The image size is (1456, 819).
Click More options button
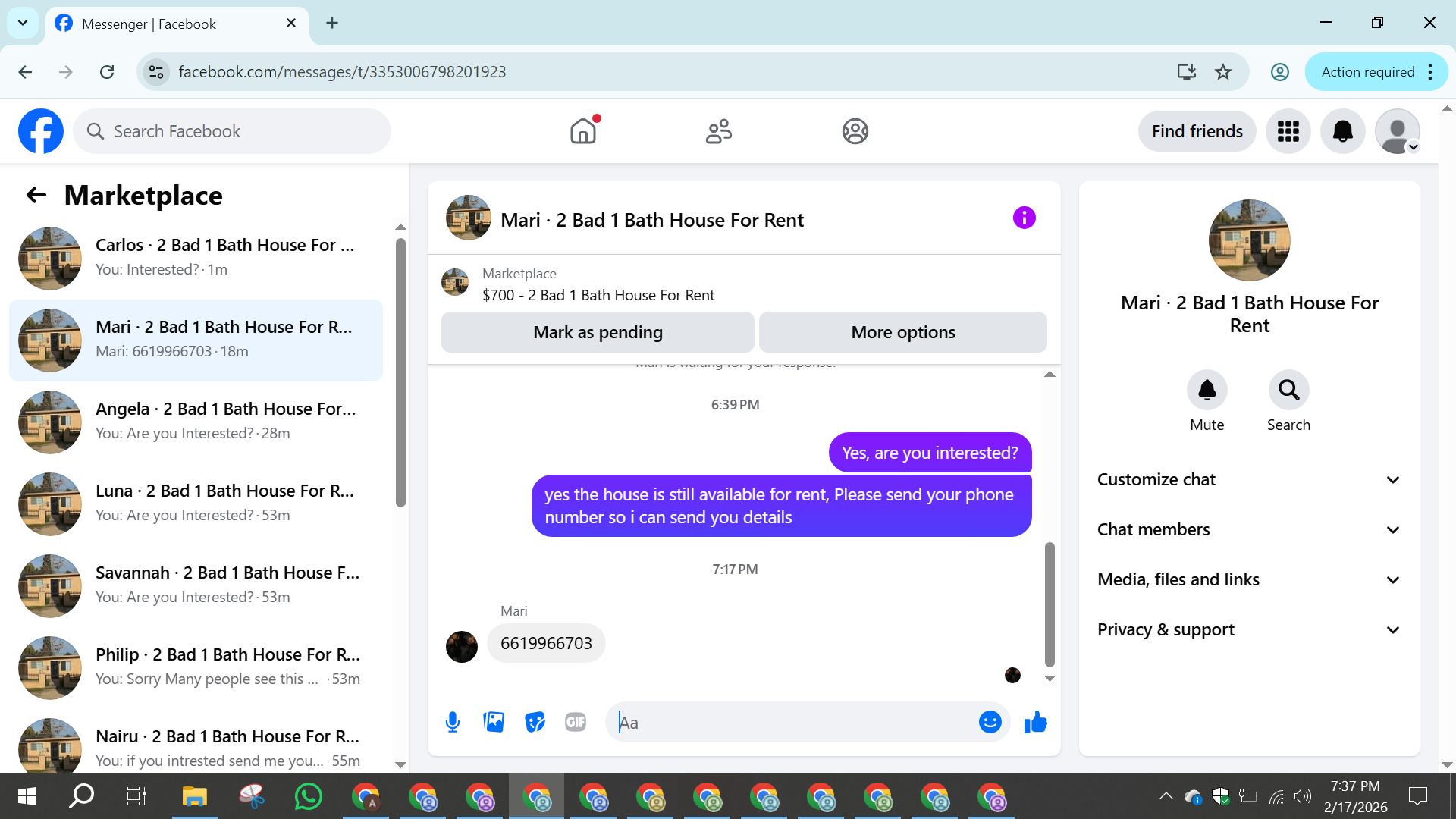(x=902, y=332)
